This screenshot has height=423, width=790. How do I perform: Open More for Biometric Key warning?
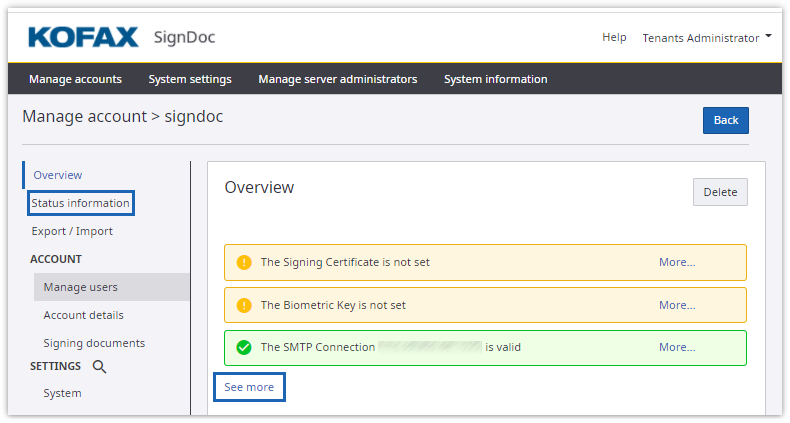tap(676, 305)
